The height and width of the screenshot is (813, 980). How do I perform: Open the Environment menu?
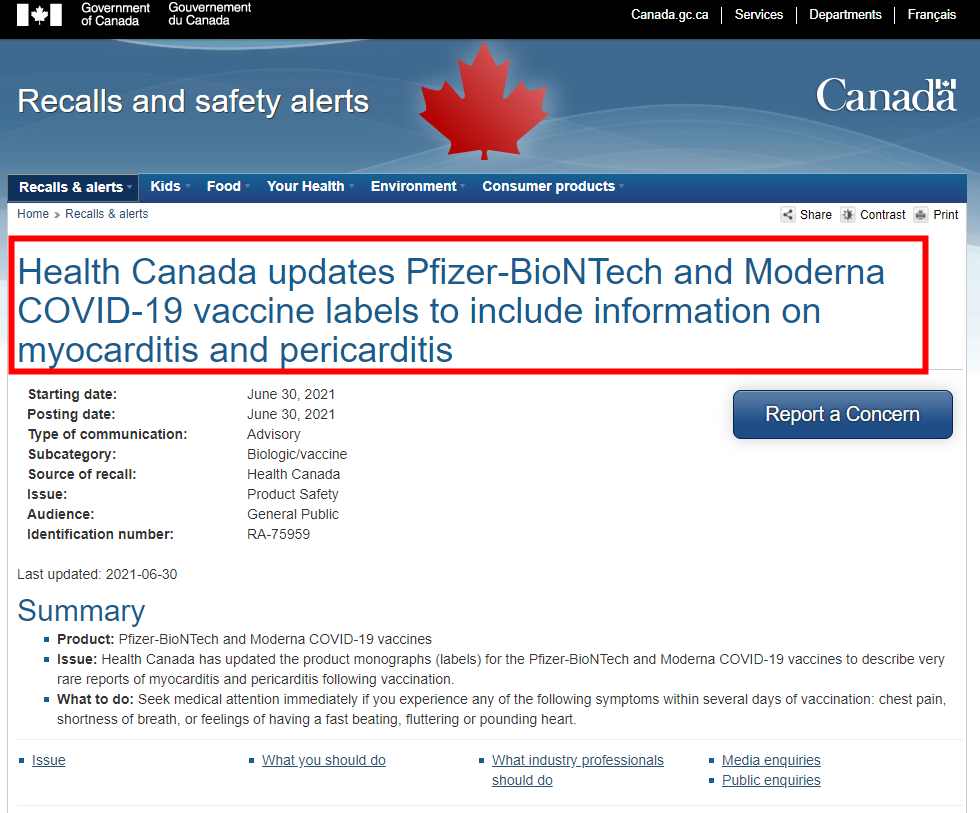pyautogui.click(x=415, y=187)
